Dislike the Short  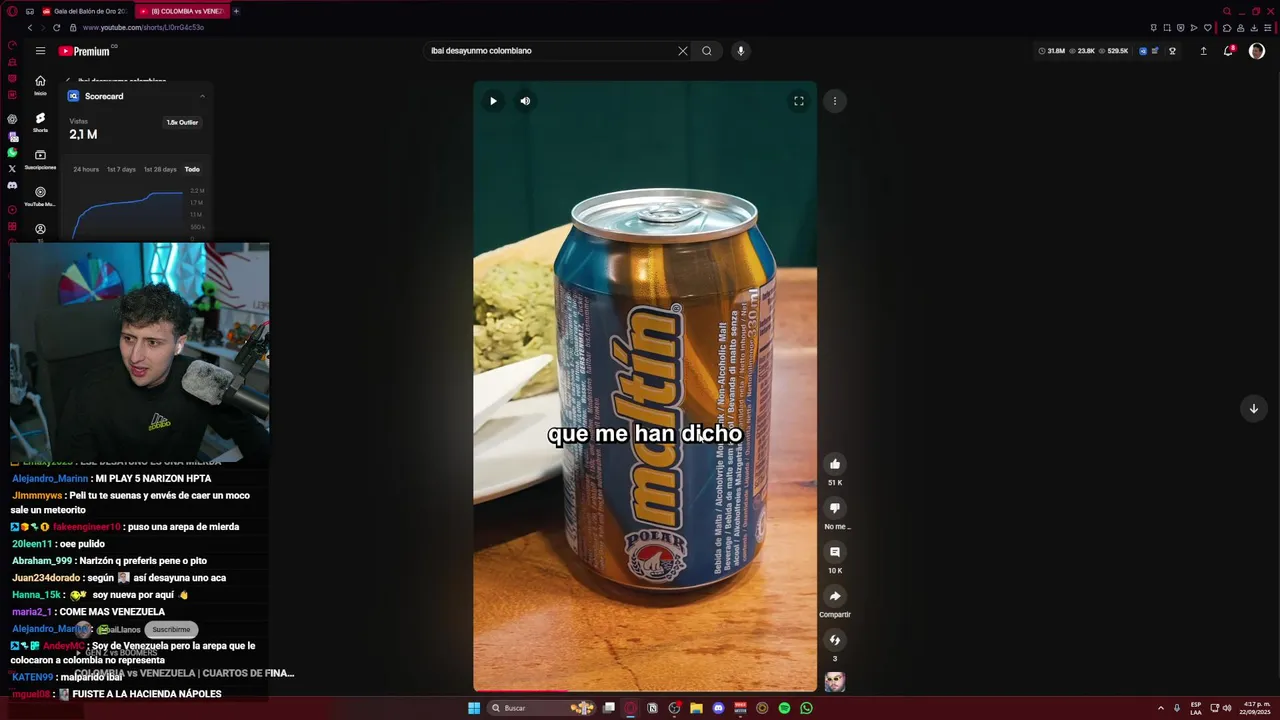(835, 508)
